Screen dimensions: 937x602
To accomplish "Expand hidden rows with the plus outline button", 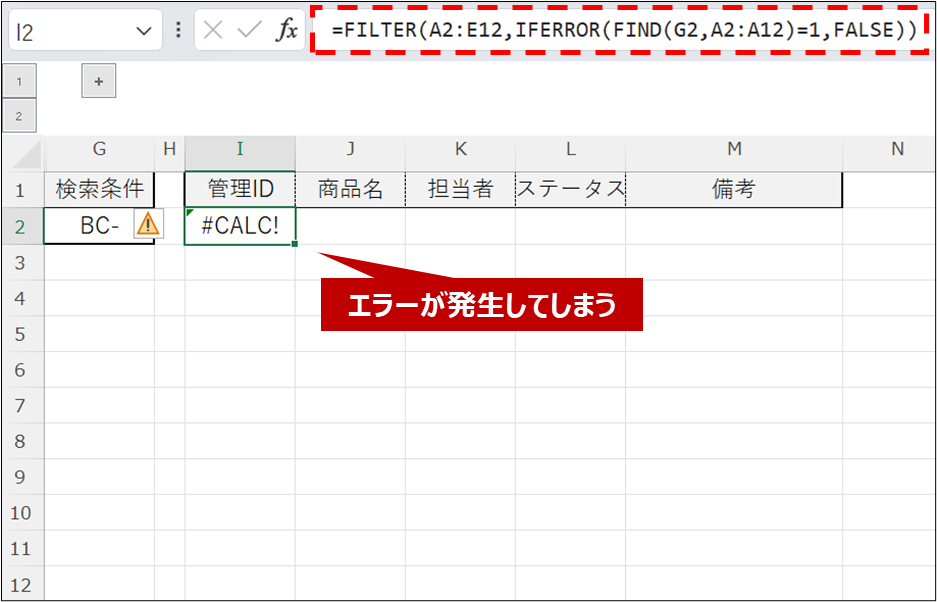I will coord(97,81).
